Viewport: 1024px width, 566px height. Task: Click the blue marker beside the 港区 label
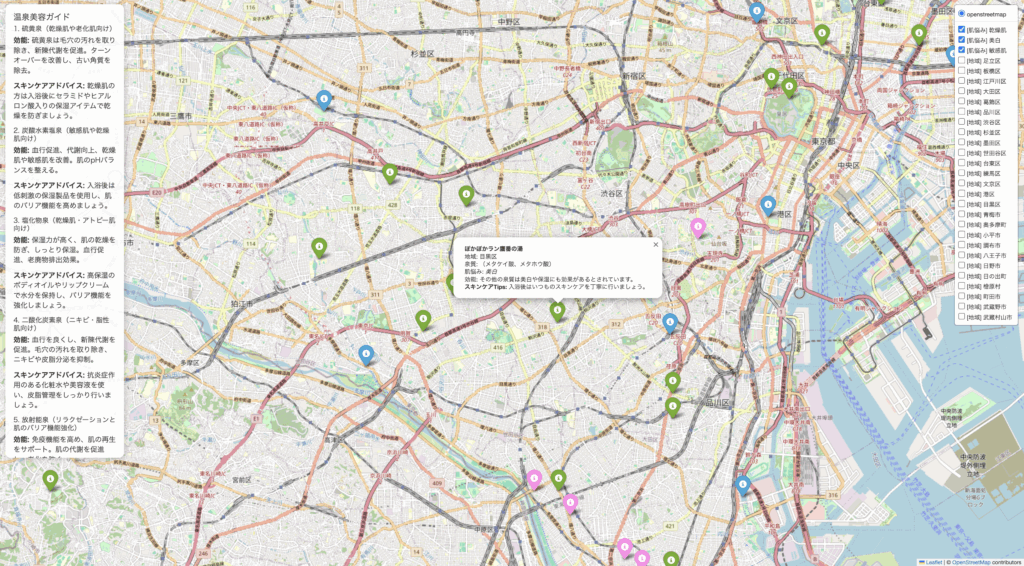pyautogui.click(x=768, y=206)
